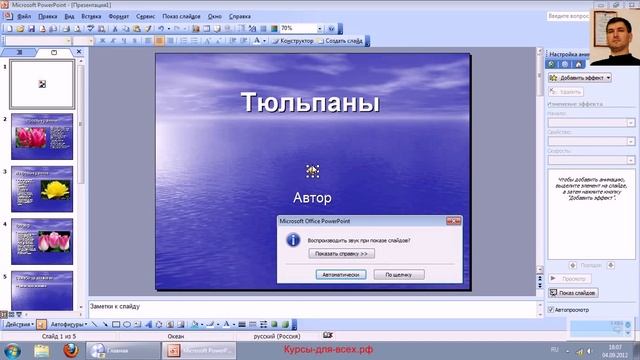Click the Insert WordArt icon
The height and width of the screenshot is (360, 640).
148,324
